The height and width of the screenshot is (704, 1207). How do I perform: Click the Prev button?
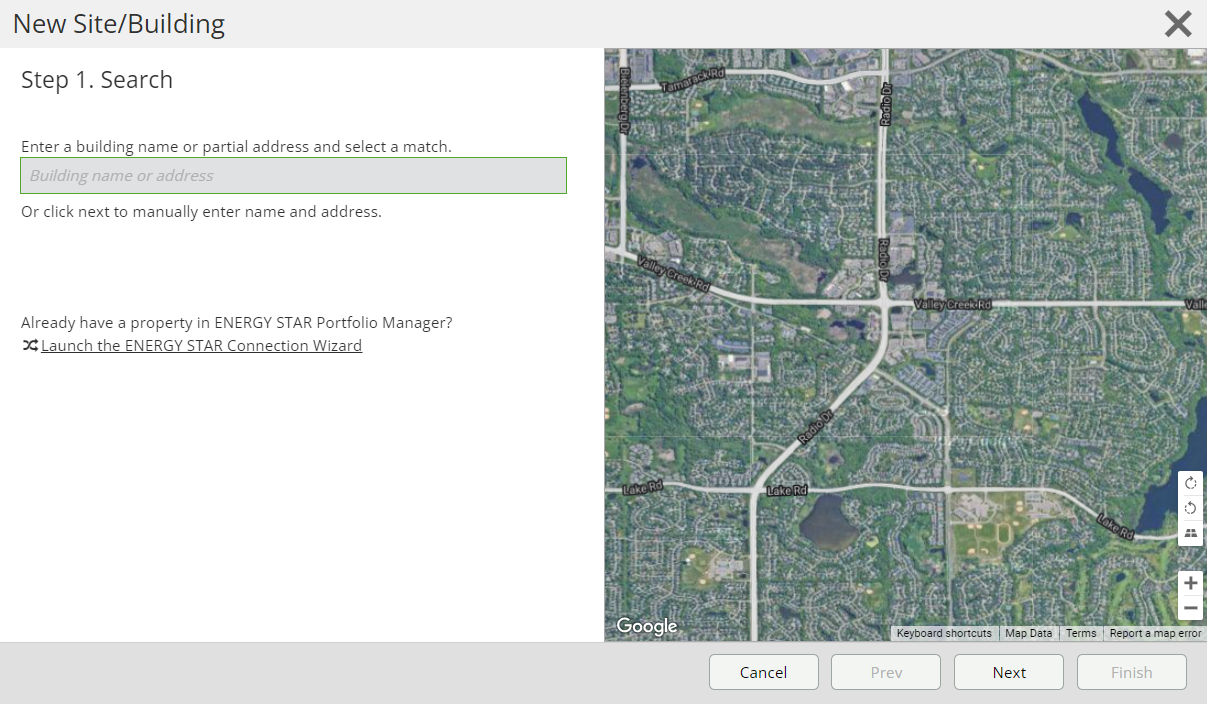[885, 672]
